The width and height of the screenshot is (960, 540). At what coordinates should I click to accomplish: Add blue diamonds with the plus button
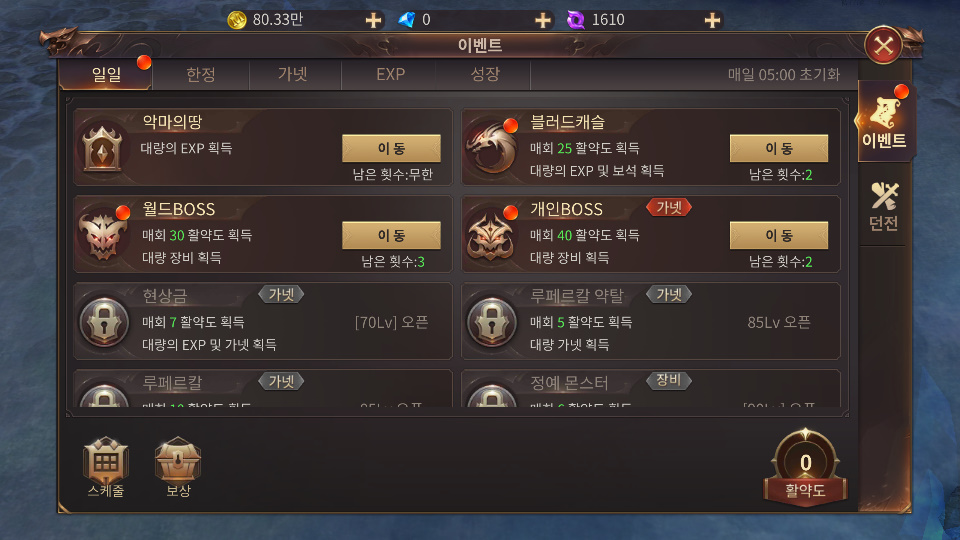coord(542,20)
